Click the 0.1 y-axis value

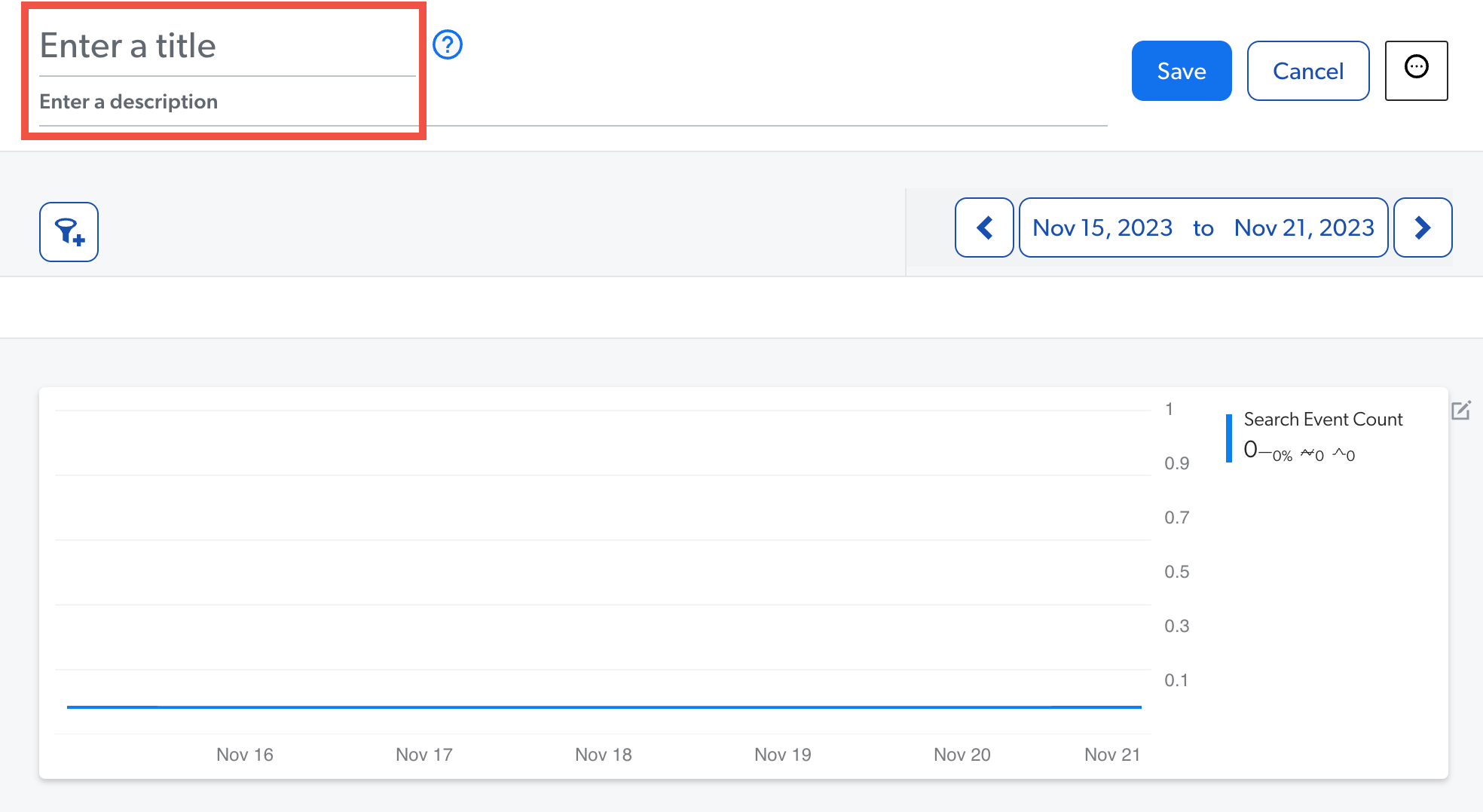tap(1177, 680)
